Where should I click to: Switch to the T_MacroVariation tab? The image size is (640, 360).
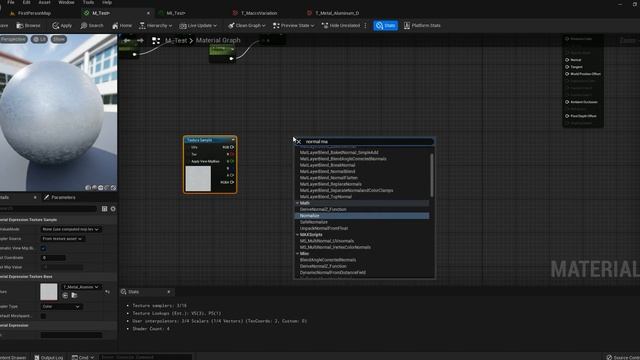(x=259, y=13)
